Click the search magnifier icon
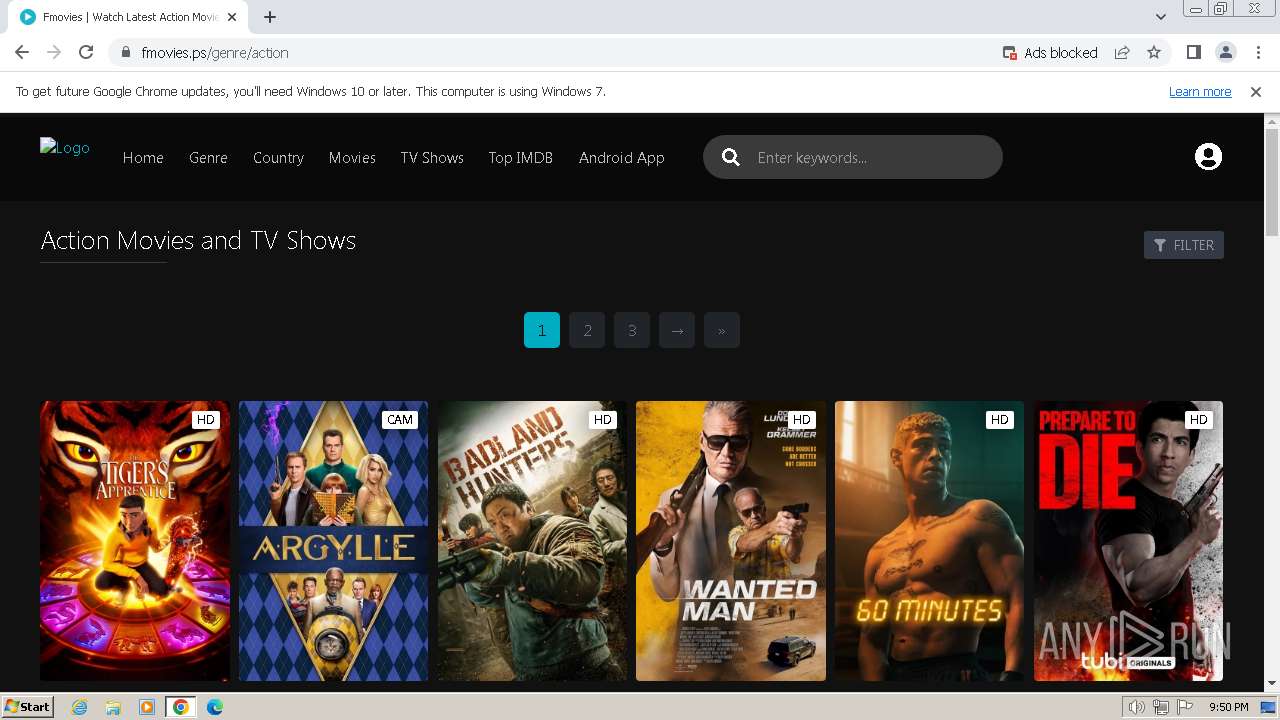Image resolution: width=1280 pixels, height=720 pixels. pos(731,157)
